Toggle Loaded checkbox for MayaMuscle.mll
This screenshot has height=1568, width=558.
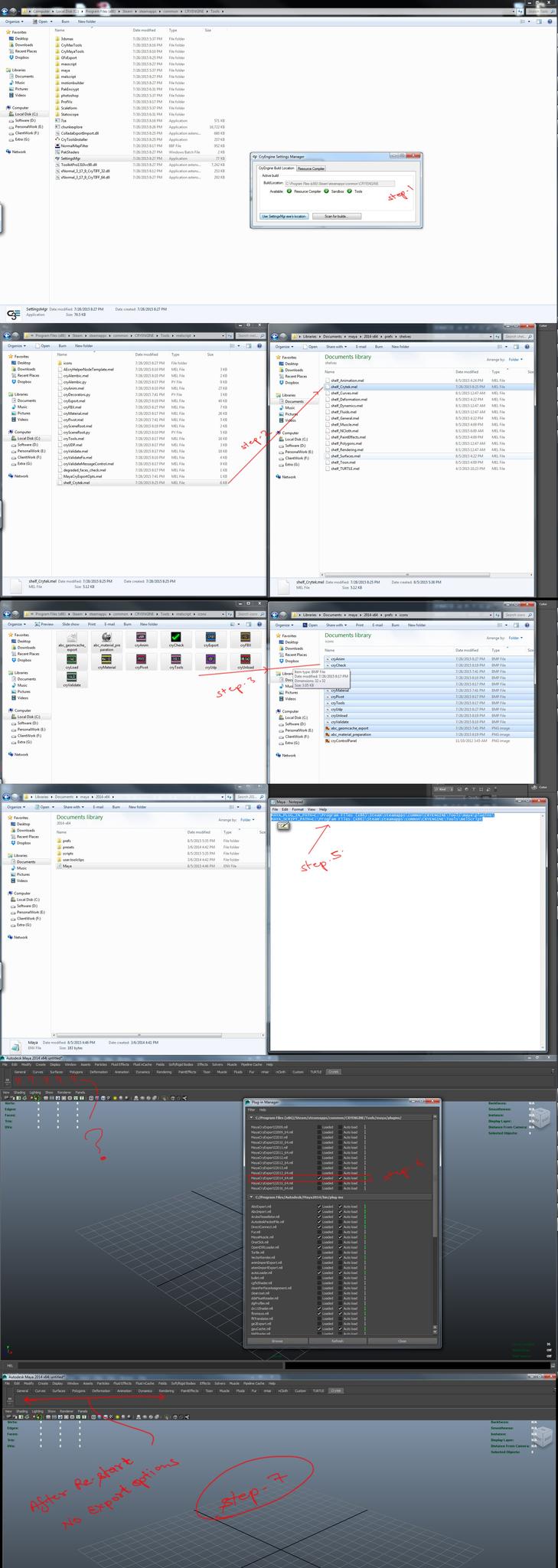[x=320, y=1236]
